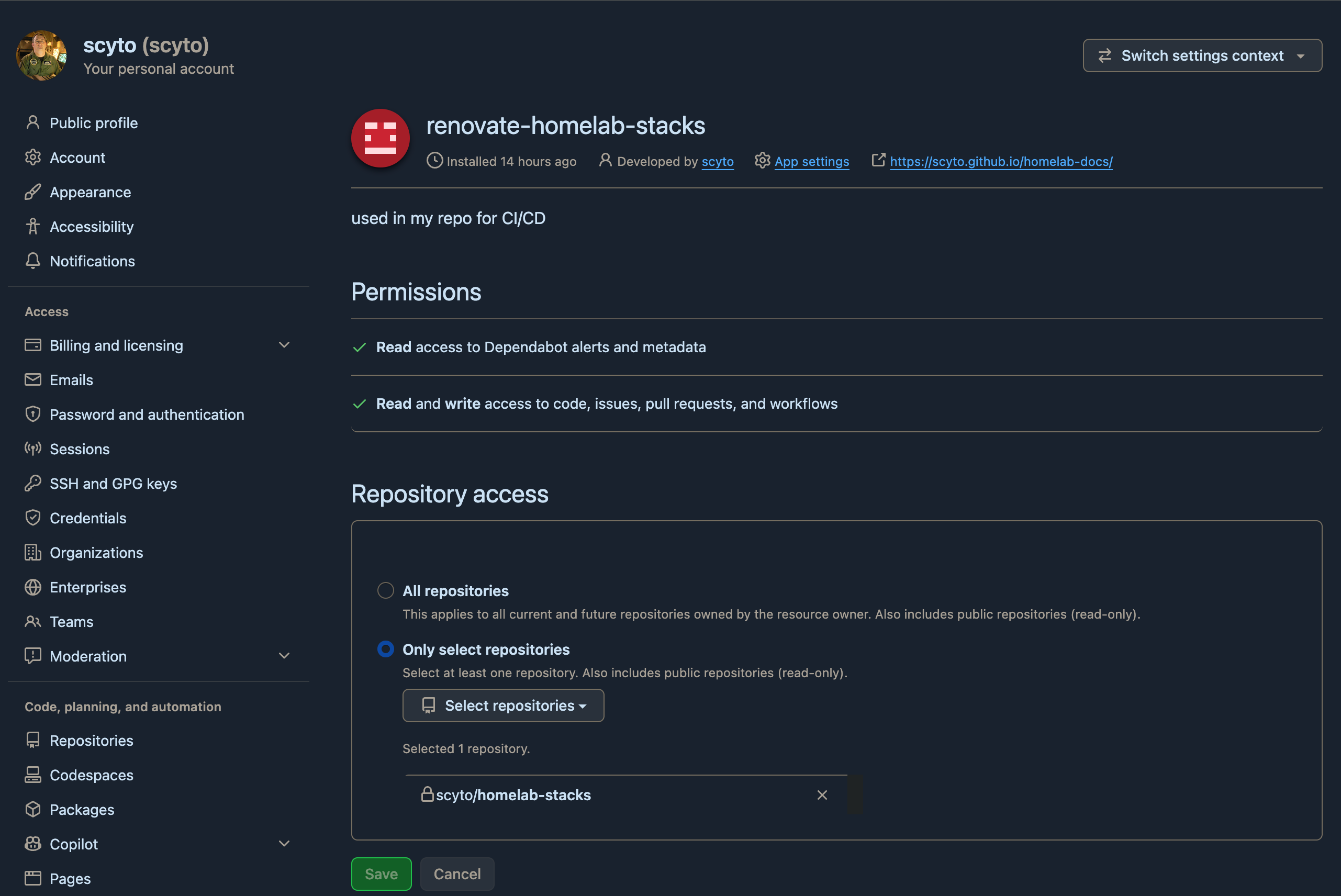Expand the Copilot section chevron
This screenshot has height=896, width=1341.
[x=284, y=844]
